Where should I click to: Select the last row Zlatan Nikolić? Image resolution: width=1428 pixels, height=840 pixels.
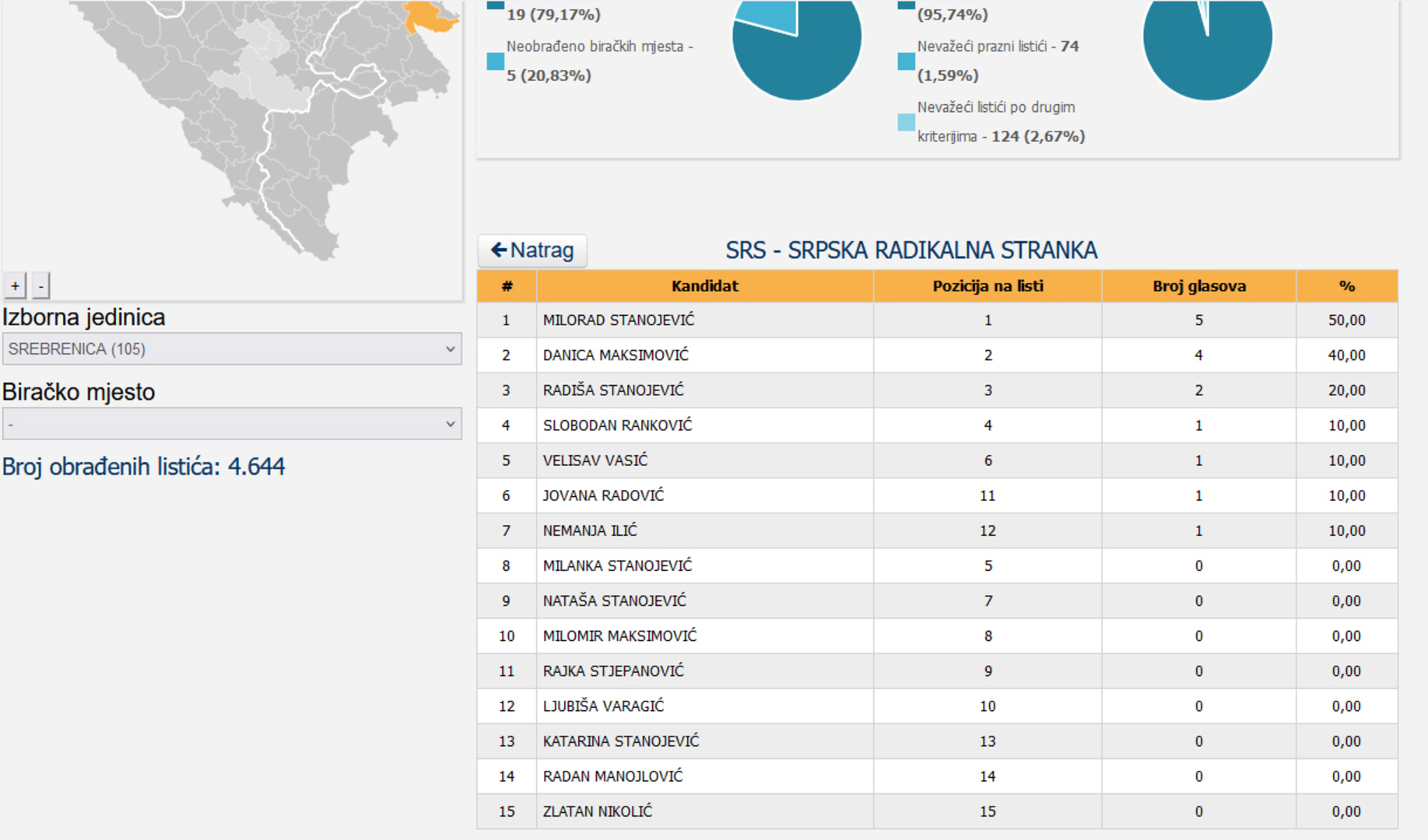(x=598, y=811)
